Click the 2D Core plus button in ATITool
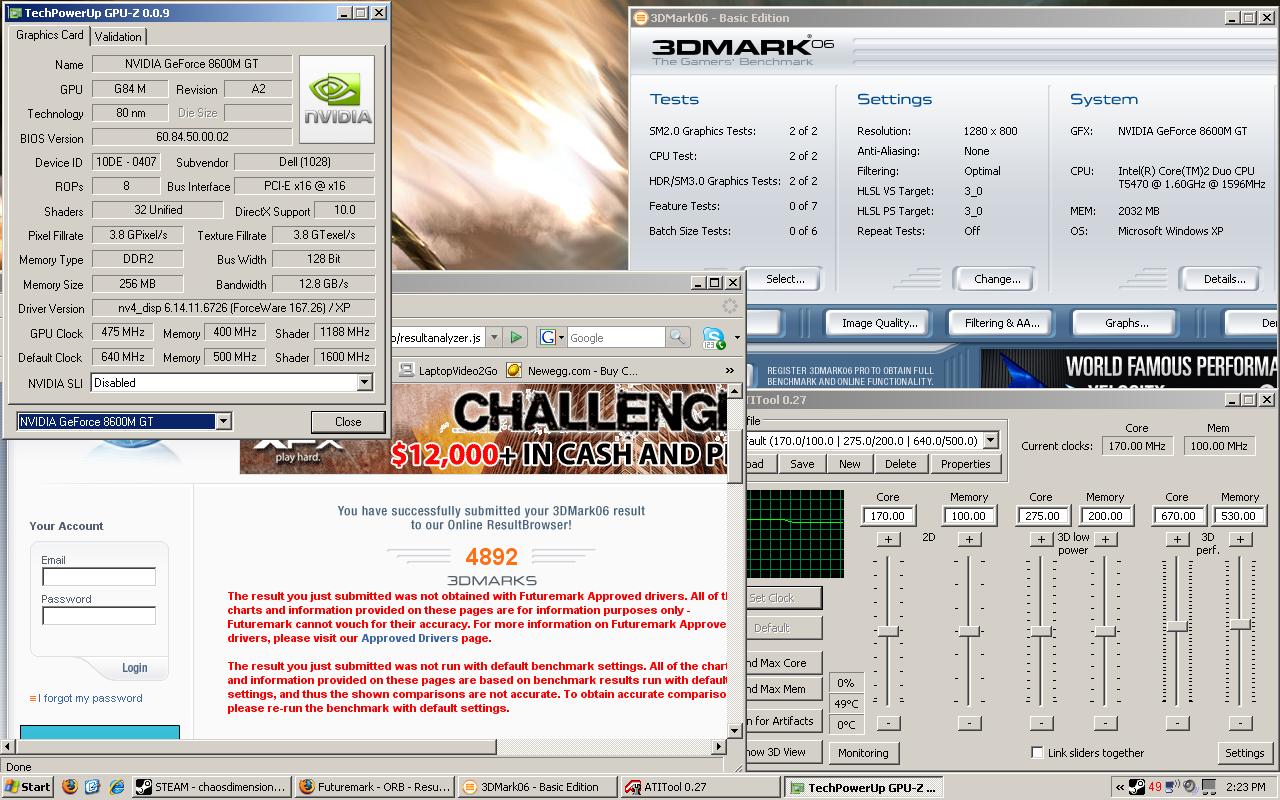This screenshot has height=800, width=1280. click(x=888, y=539)
